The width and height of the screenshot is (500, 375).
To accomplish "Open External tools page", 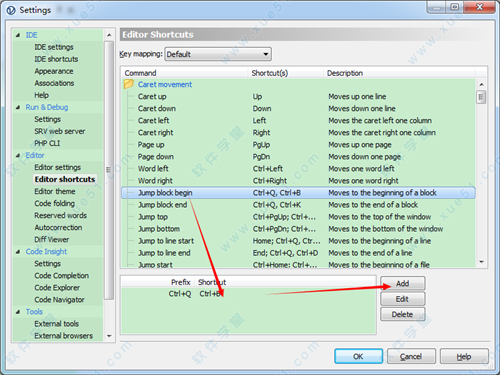I will pyautogui.click(x=56, y=324).
